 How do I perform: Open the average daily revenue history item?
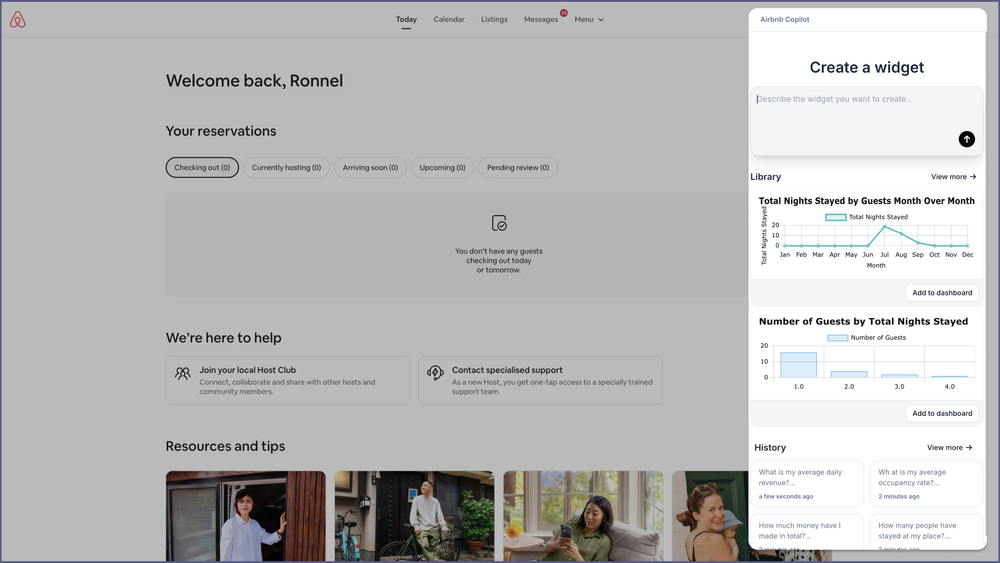(x=806, y=483)
